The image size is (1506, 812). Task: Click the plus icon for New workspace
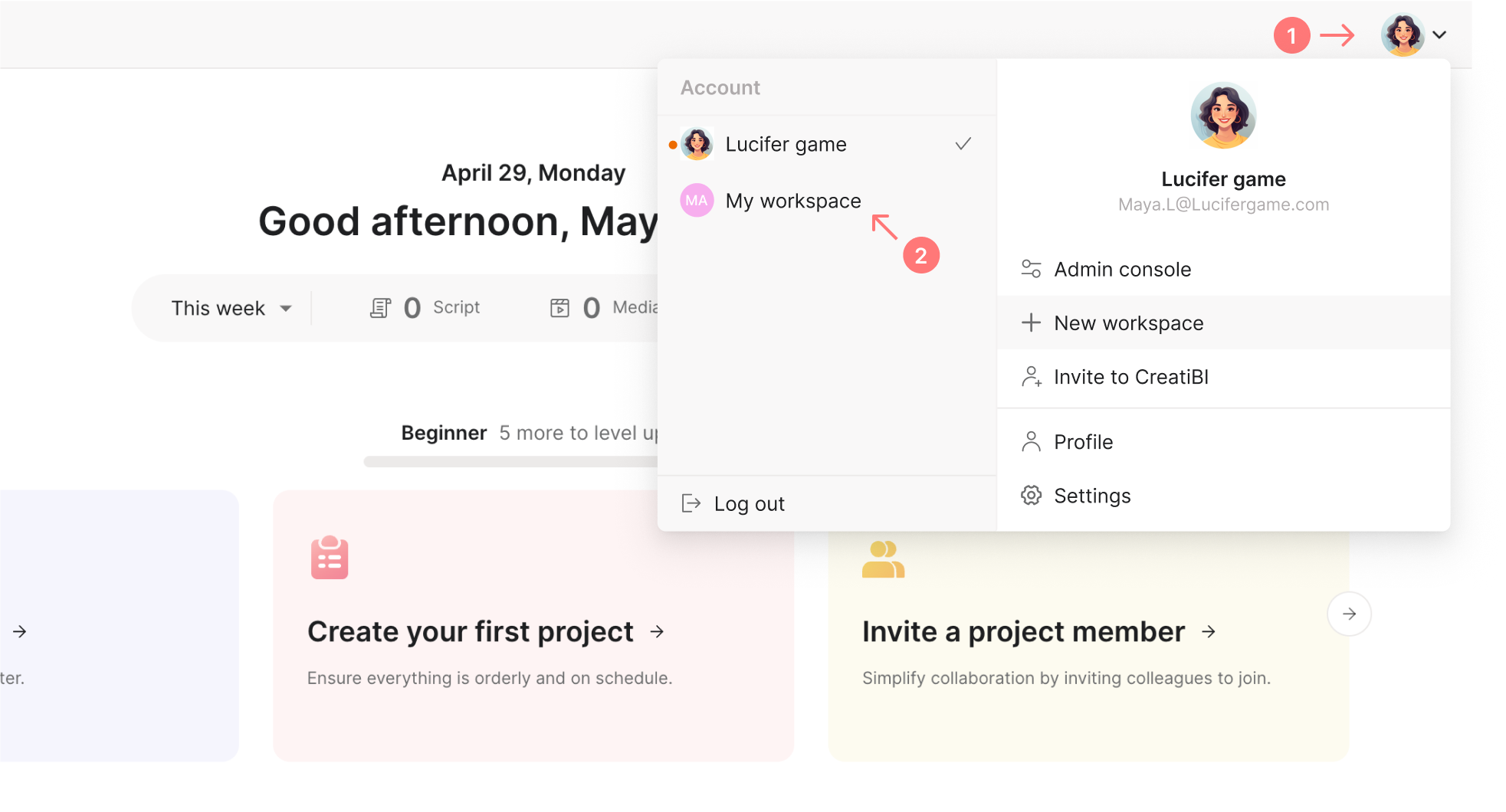pyautogui.click(x=1031, y=323)
